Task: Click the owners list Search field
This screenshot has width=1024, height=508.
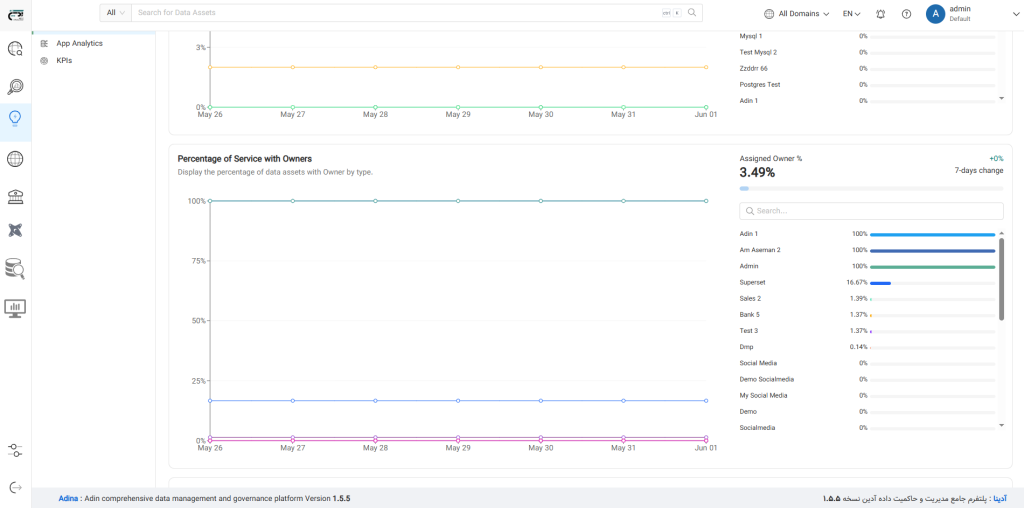Action: (871, 211)
